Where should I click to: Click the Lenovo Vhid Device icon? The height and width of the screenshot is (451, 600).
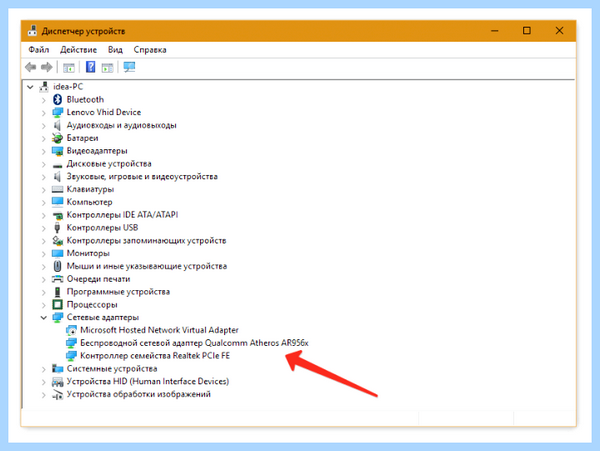[57, 112]
